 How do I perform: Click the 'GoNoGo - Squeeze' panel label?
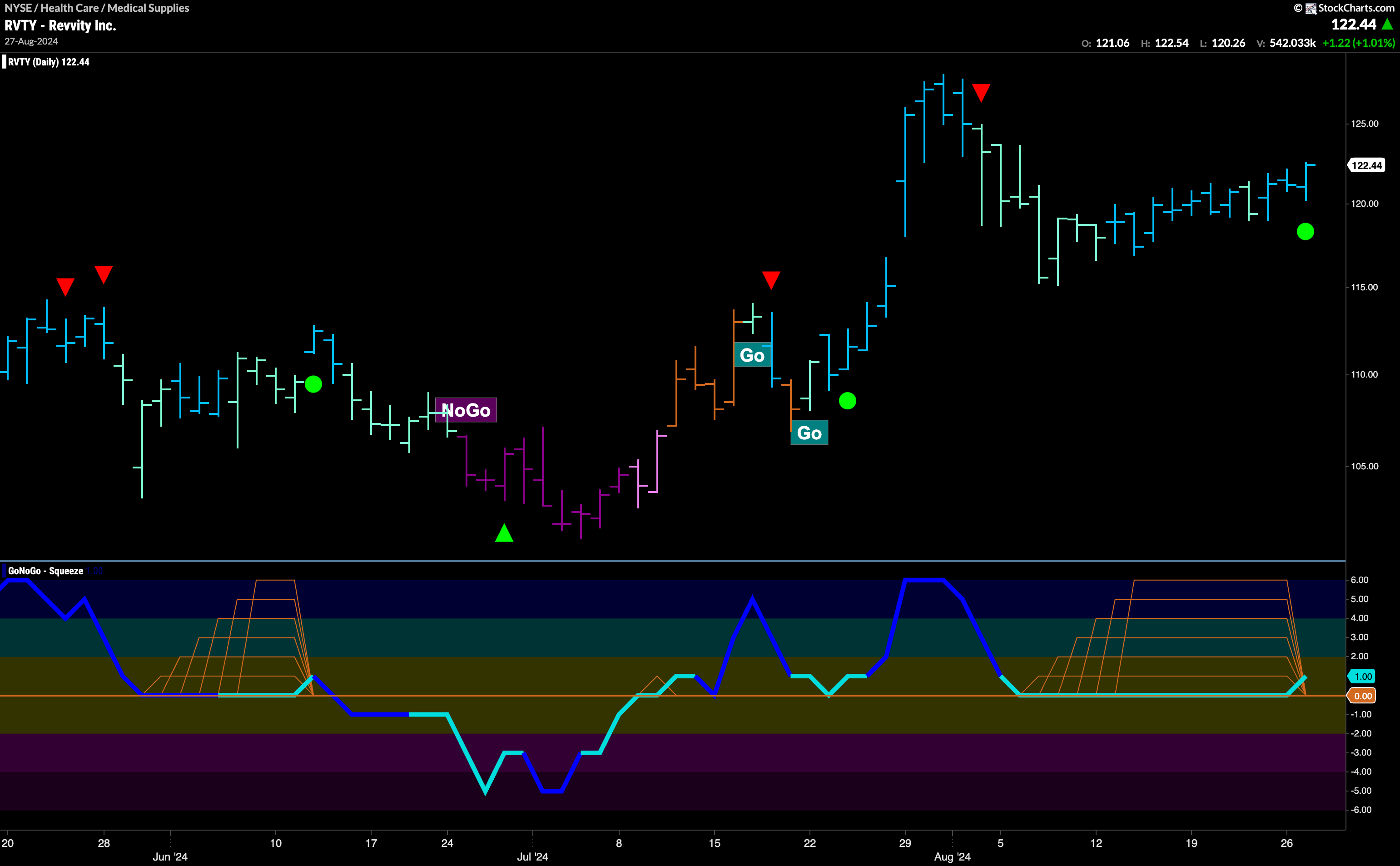tap(46, 571)
